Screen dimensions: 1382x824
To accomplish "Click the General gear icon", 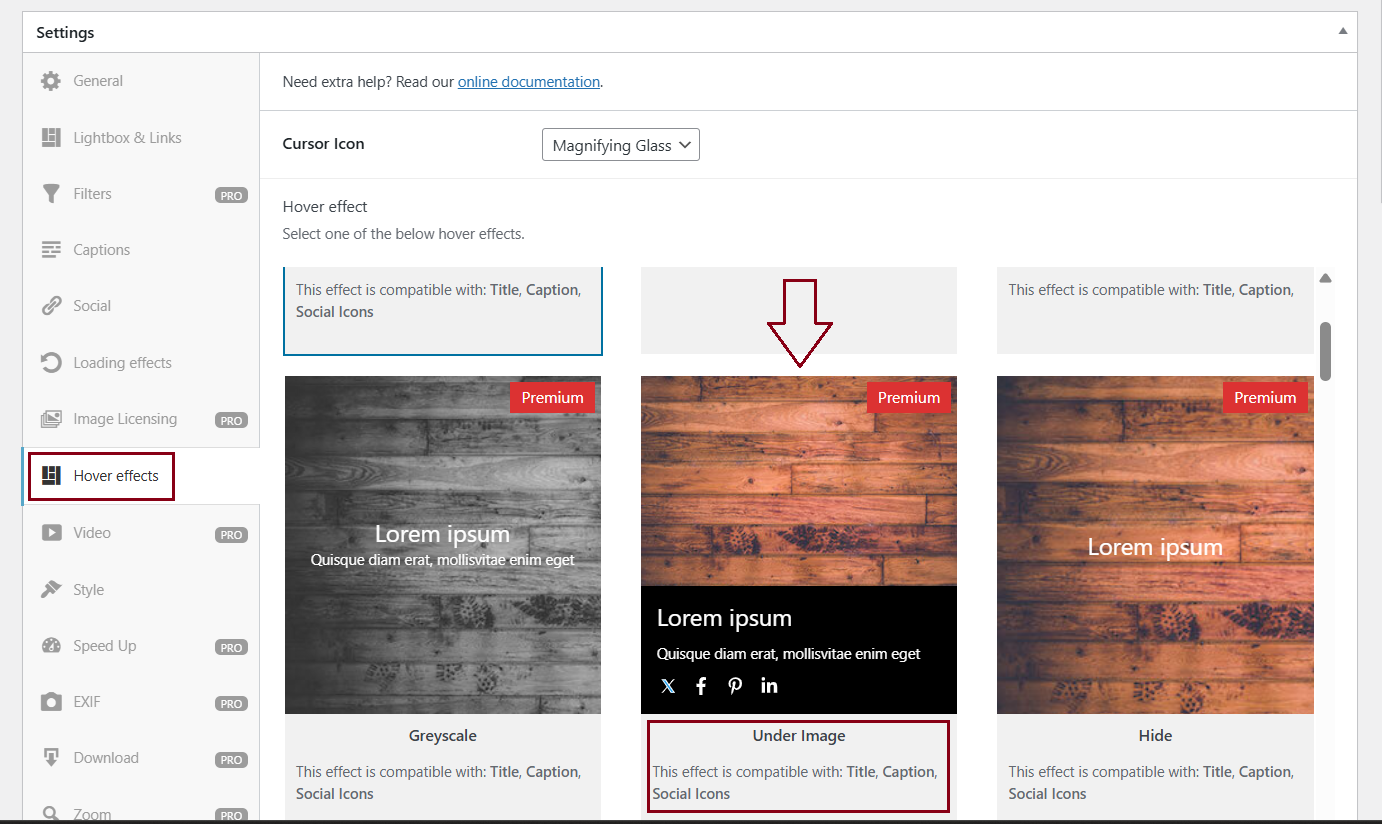I will click(x=51, y=81).
